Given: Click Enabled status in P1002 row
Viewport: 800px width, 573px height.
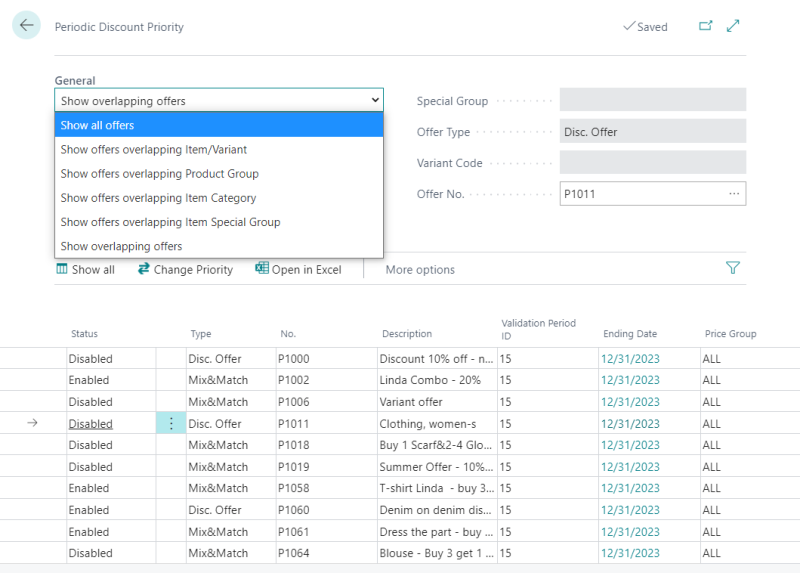Looking at the screenshot, I should 89,380.
